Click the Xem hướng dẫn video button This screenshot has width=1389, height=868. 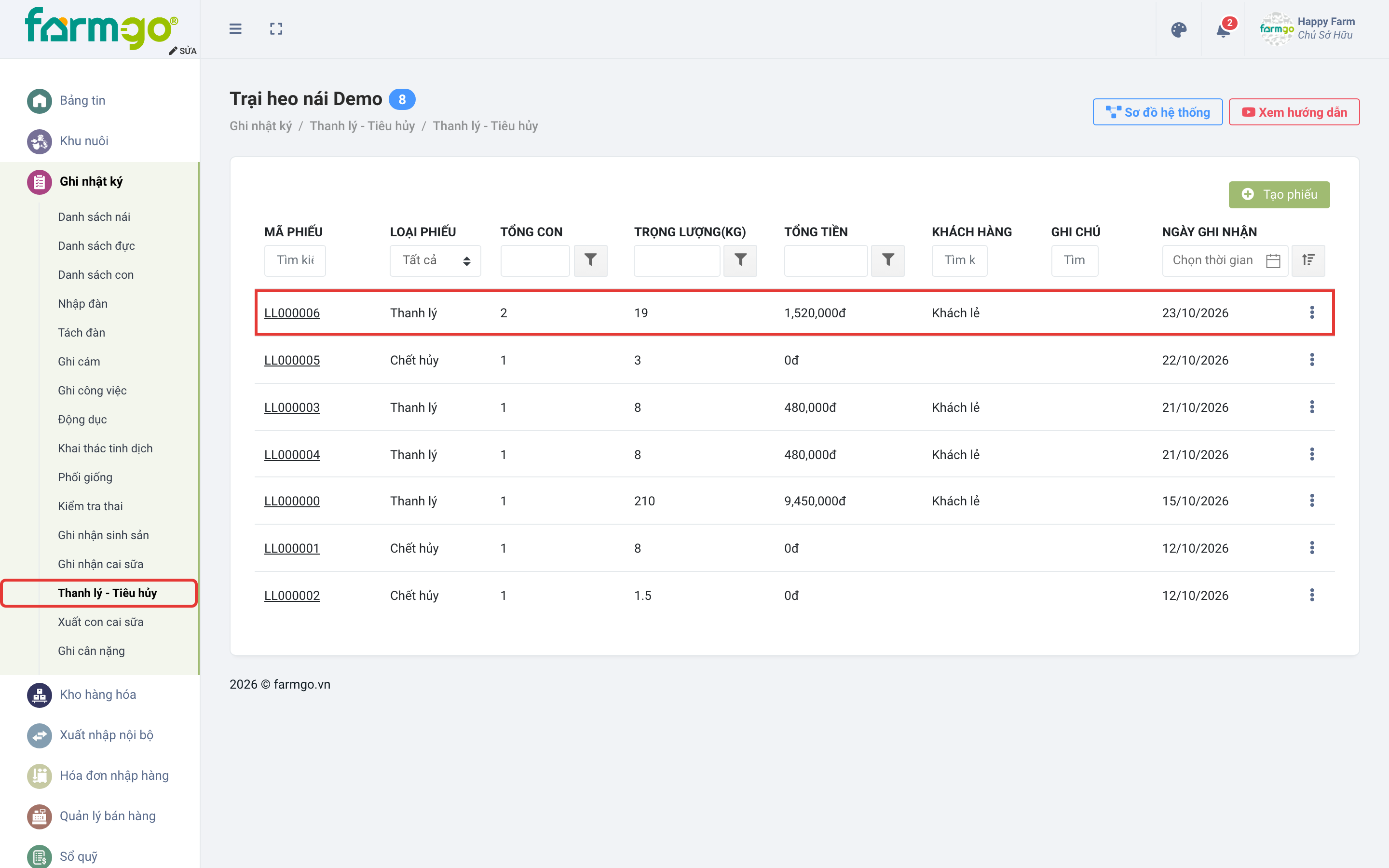[x=1294, y=112]
